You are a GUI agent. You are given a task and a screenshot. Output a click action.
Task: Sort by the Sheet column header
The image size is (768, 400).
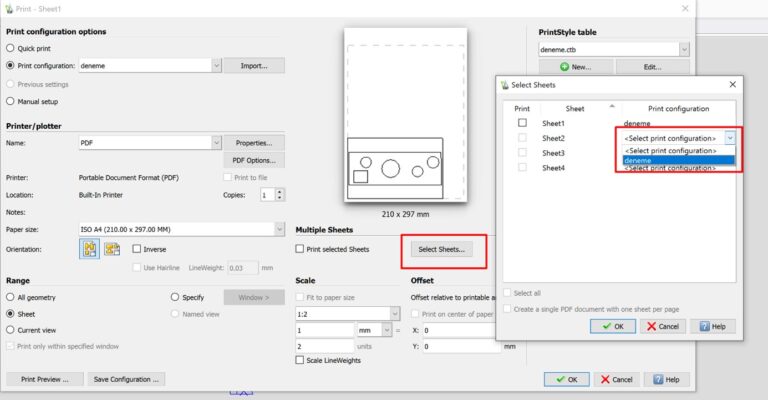click(x=575, y=108)
